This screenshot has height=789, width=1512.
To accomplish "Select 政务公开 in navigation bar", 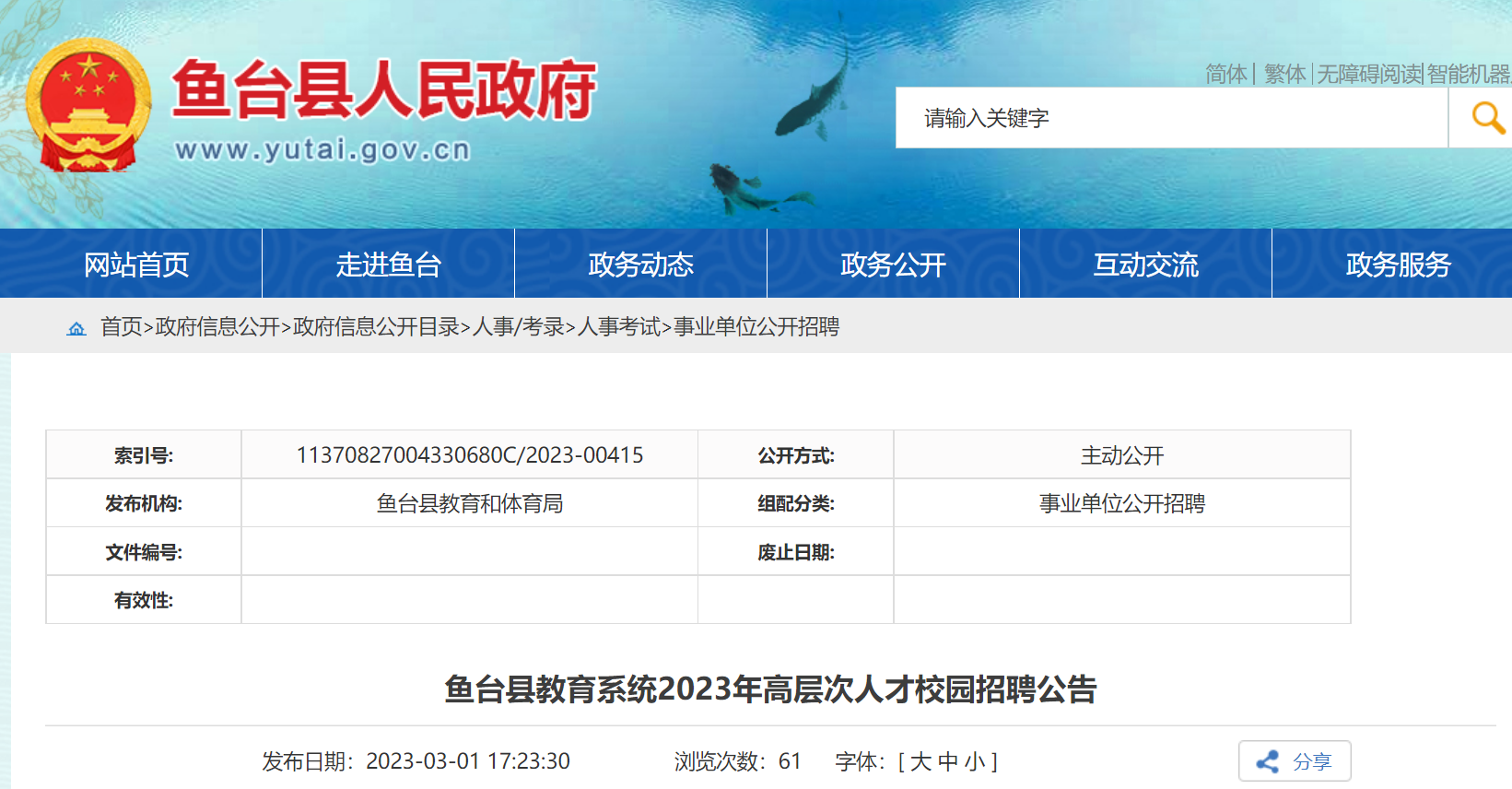I will coord(894,265).
